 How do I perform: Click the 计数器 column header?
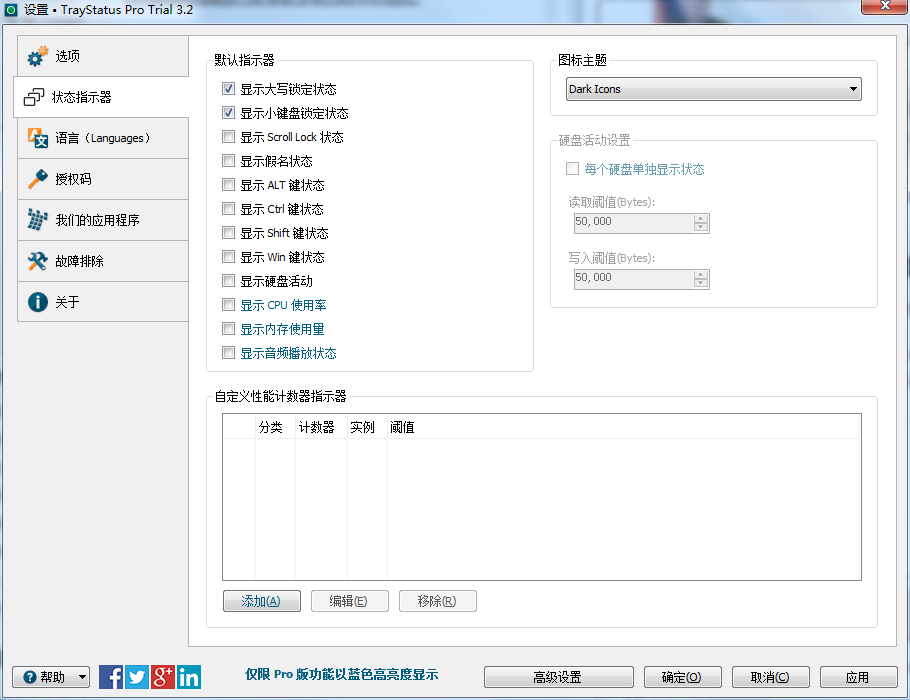[x=322, y=427]
